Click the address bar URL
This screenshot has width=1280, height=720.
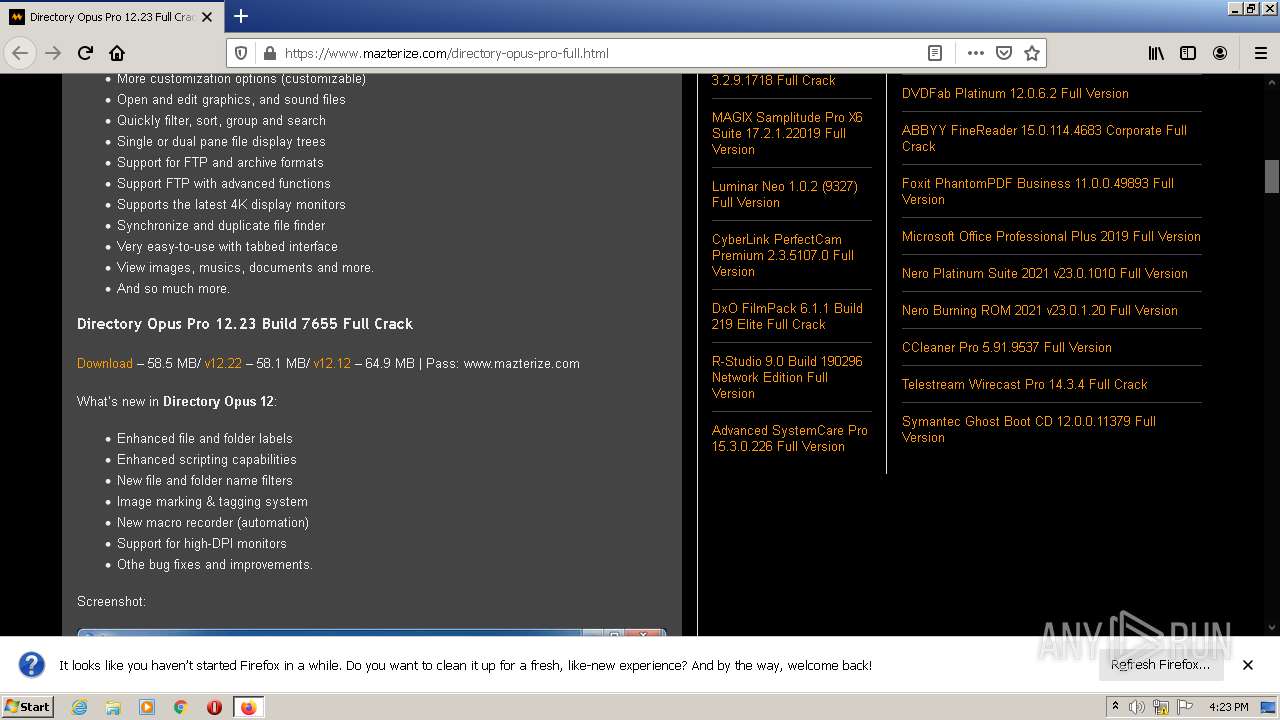click(446, 53)
